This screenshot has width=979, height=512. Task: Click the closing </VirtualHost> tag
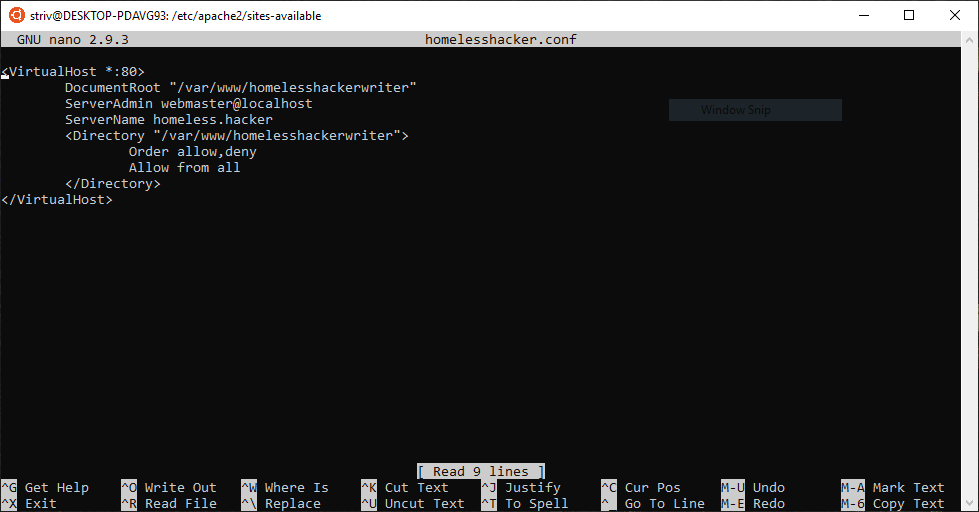tap(57, 200)
